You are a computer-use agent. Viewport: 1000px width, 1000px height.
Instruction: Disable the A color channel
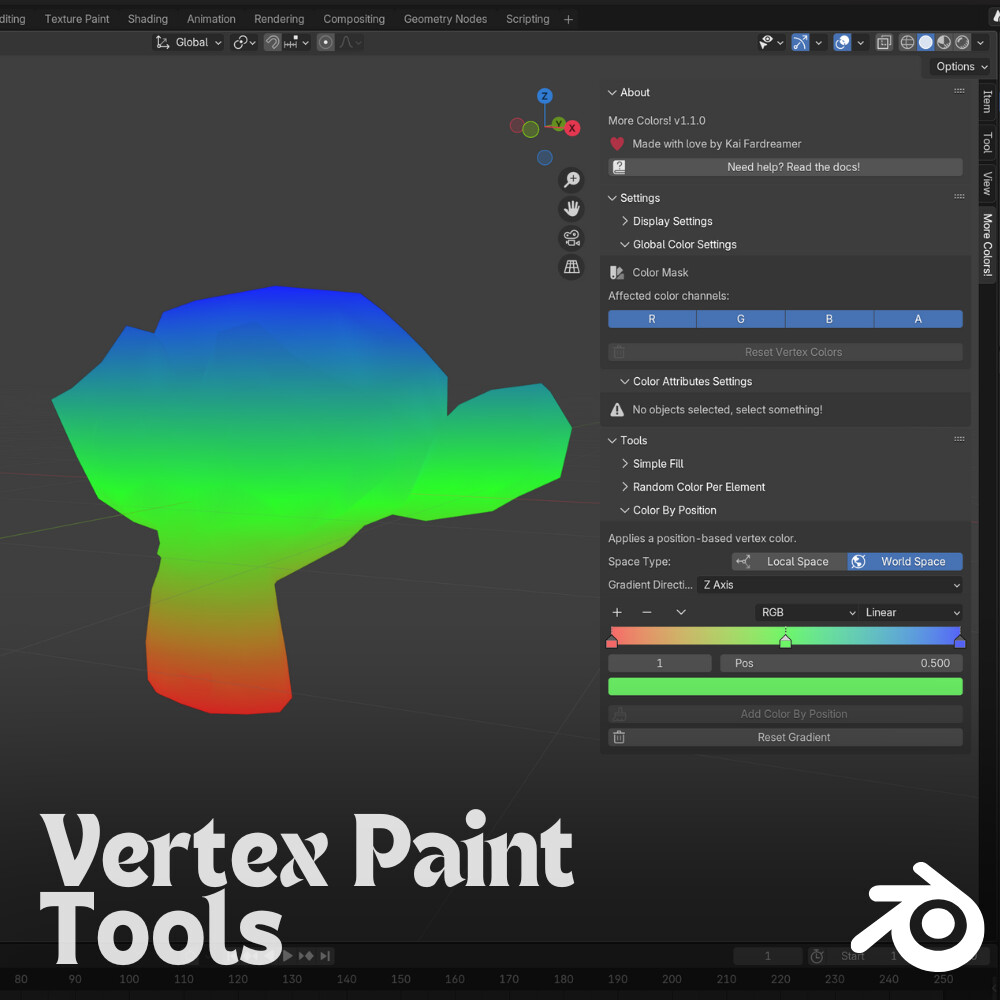(x=918, y=318)
